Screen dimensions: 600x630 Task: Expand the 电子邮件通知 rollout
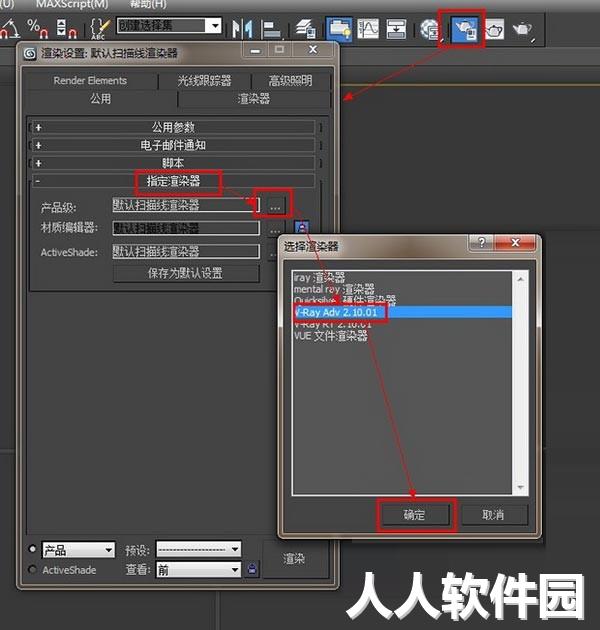pos(173,145)
